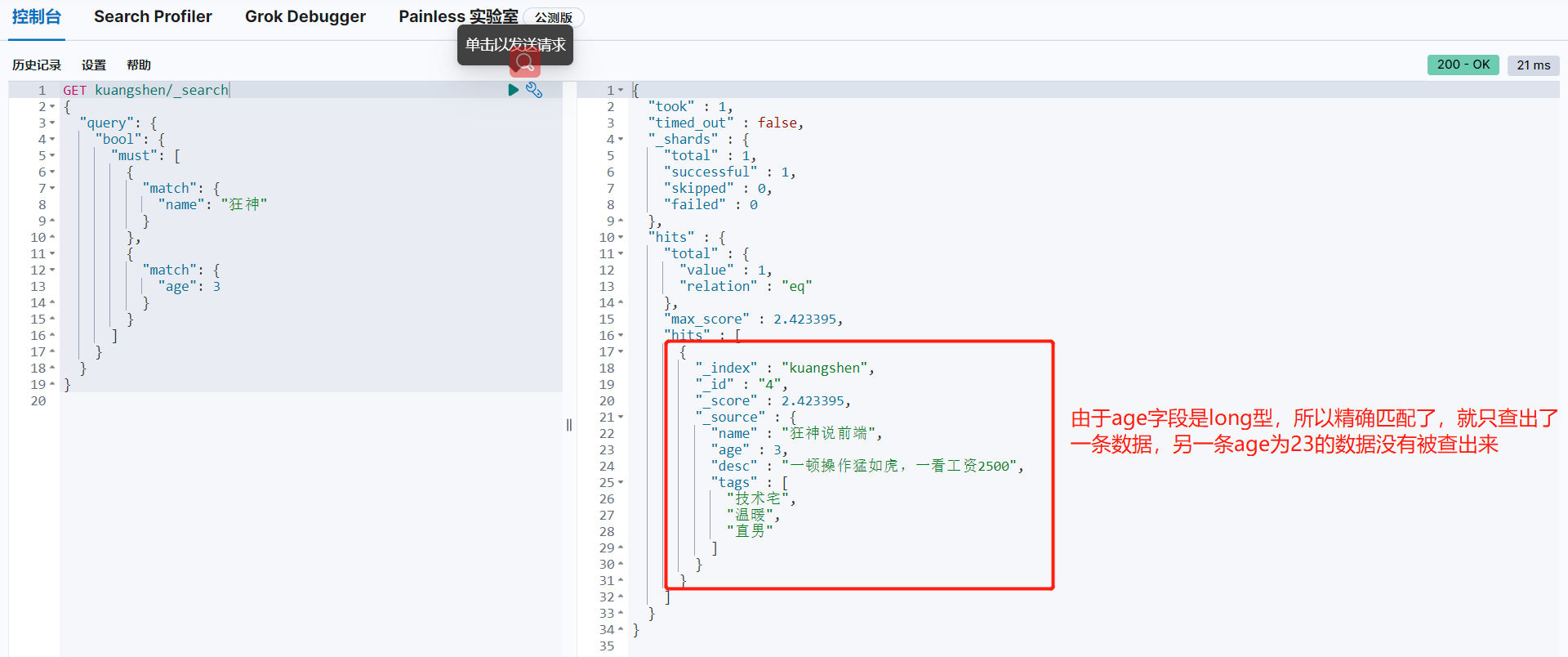Click the editor panel divider handle
Viewport: 1568px width, 657px height.
point(569,425)
